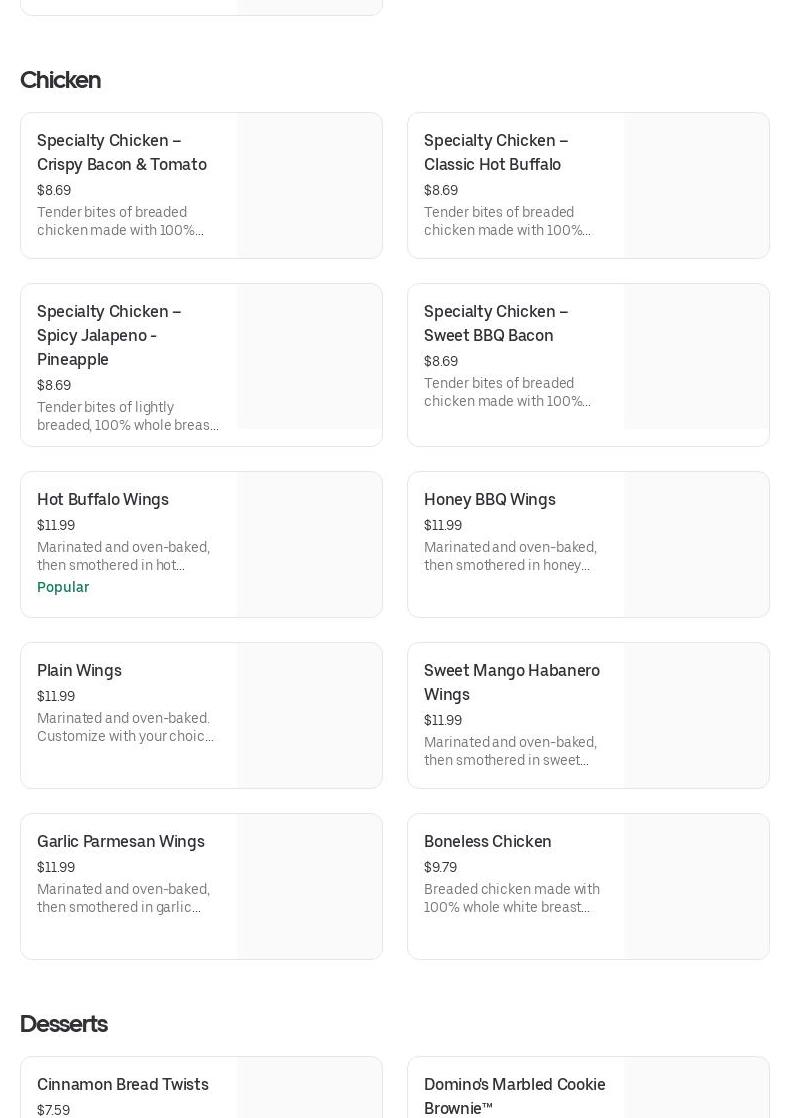Click the Honey BBQ Wings image thumbnail
This screenshot has height=1118, width=804.
coord(696,544)
